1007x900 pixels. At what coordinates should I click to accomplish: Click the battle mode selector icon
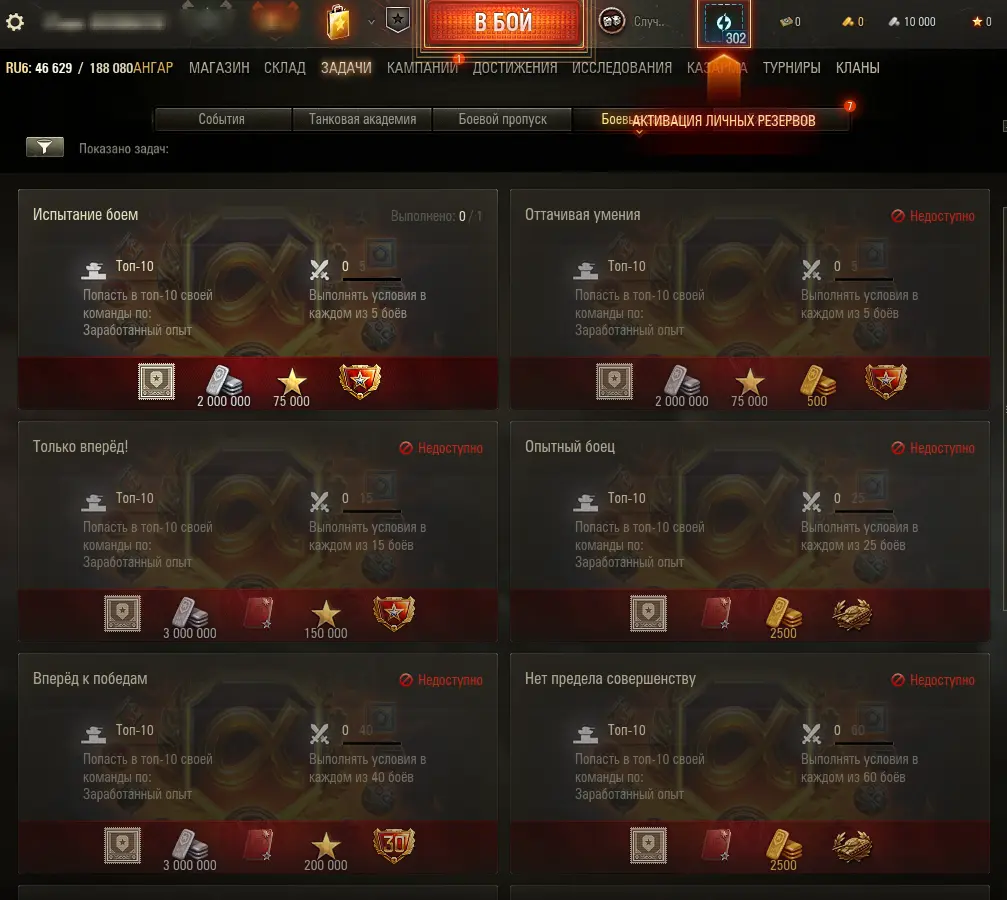[x=611, y=21]
